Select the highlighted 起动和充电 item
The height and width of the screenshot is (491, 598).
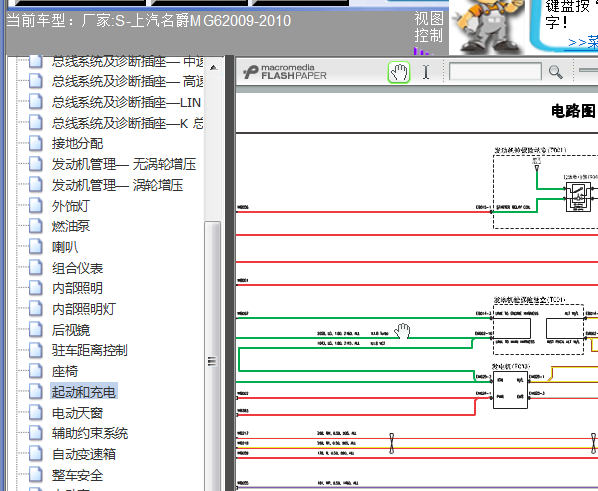(x=84, y=392)
